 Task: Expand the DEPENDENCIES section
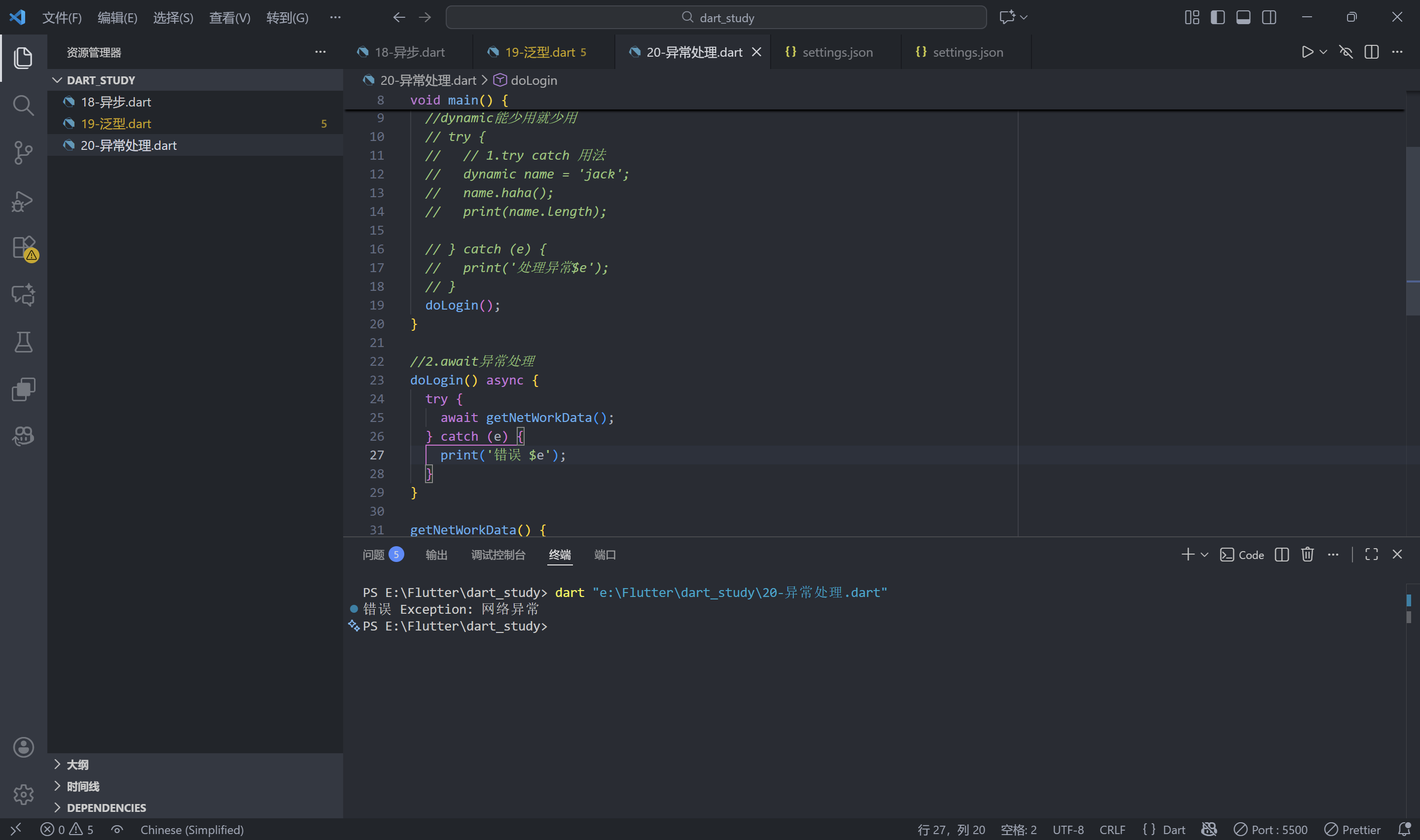click(x=106, y=808)
